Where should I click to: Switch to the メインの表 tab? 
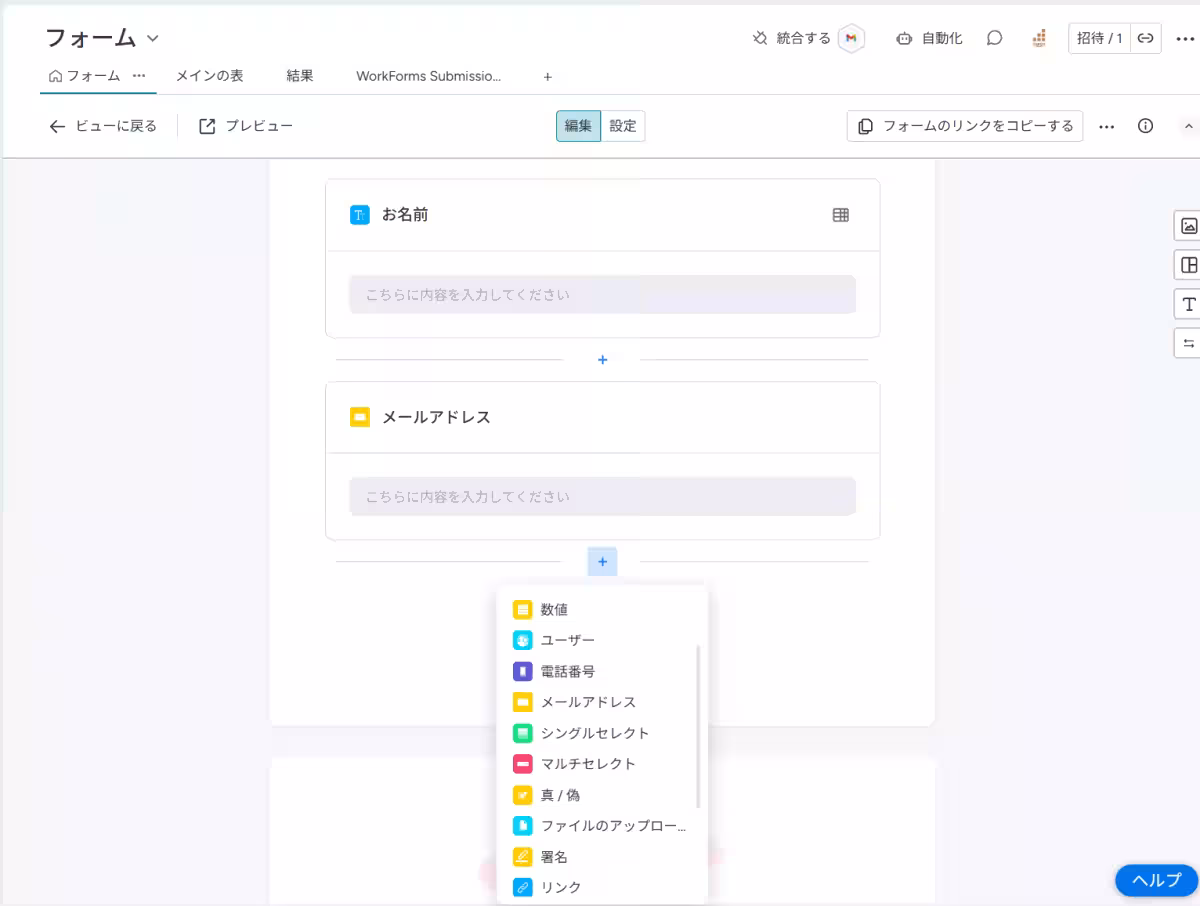208,76
